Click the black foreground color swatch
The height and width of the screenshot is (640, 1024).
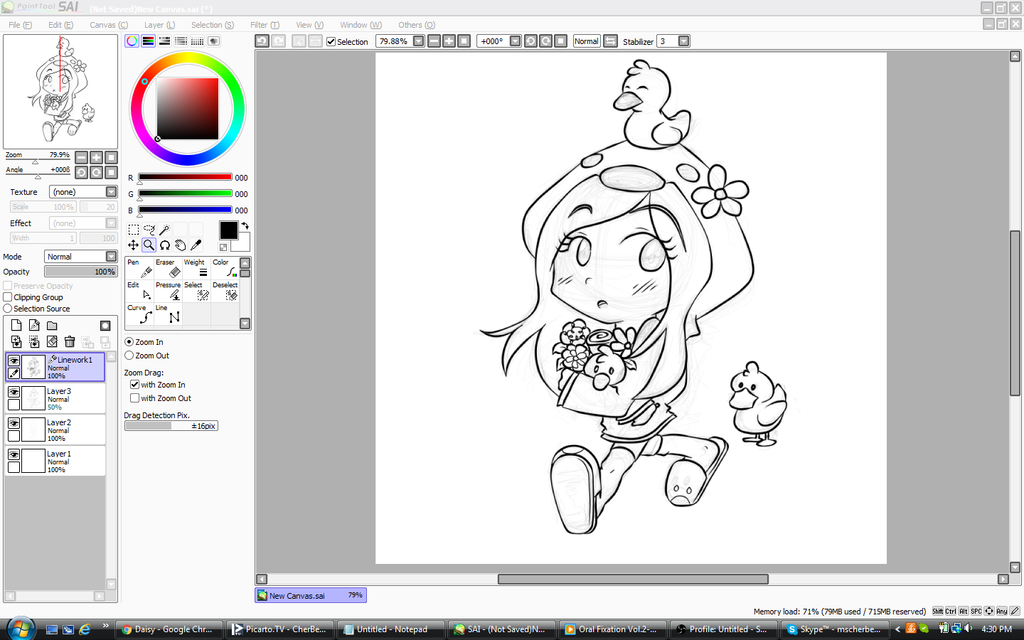pyautogui.click(x=229, y=230)
